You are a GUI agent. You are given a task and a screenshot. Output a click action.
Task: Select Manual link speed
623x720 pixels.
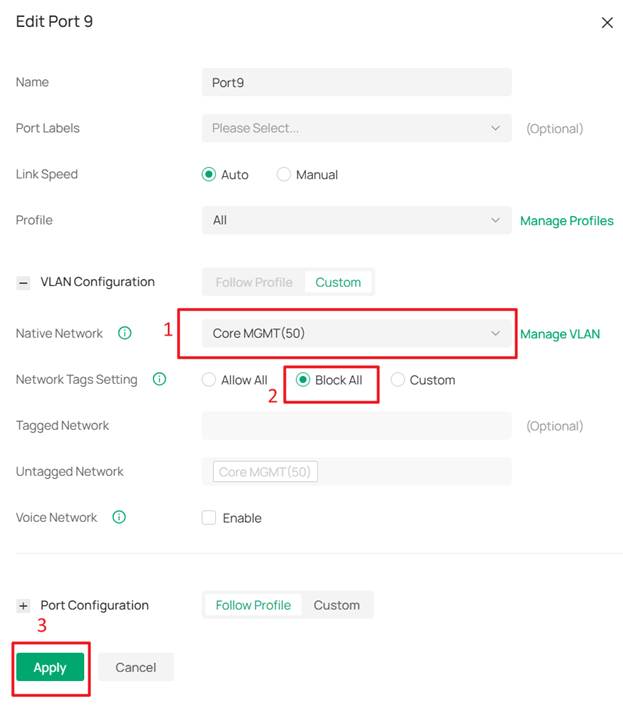283,174
